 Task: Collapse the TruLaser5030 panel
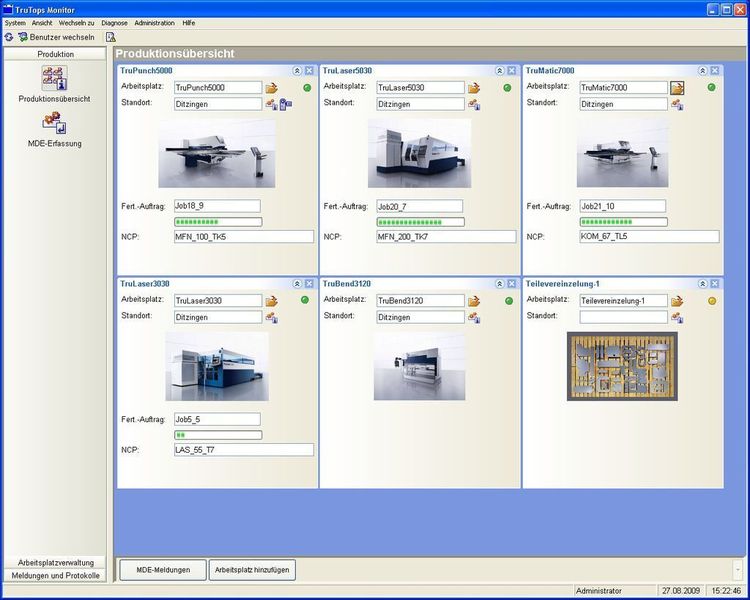click(500, 71)
